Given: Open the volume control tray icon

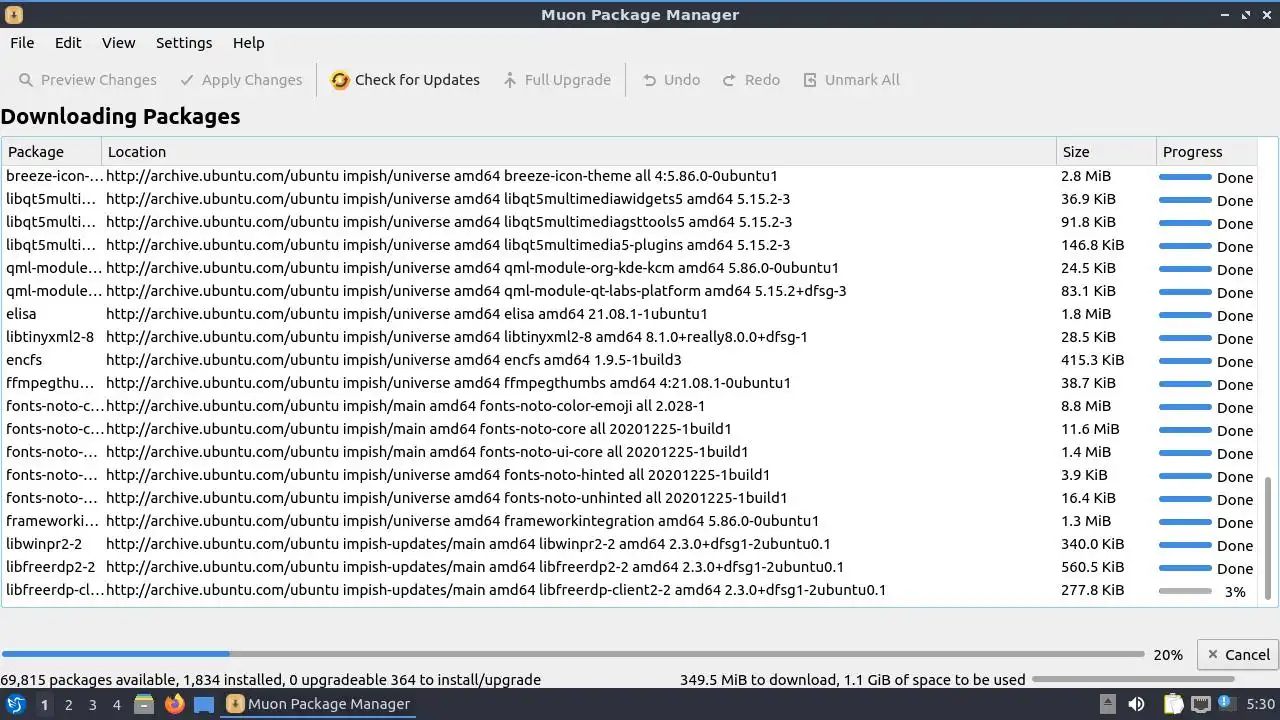Looking at the screenshot, I should (x=1136, y=704).
